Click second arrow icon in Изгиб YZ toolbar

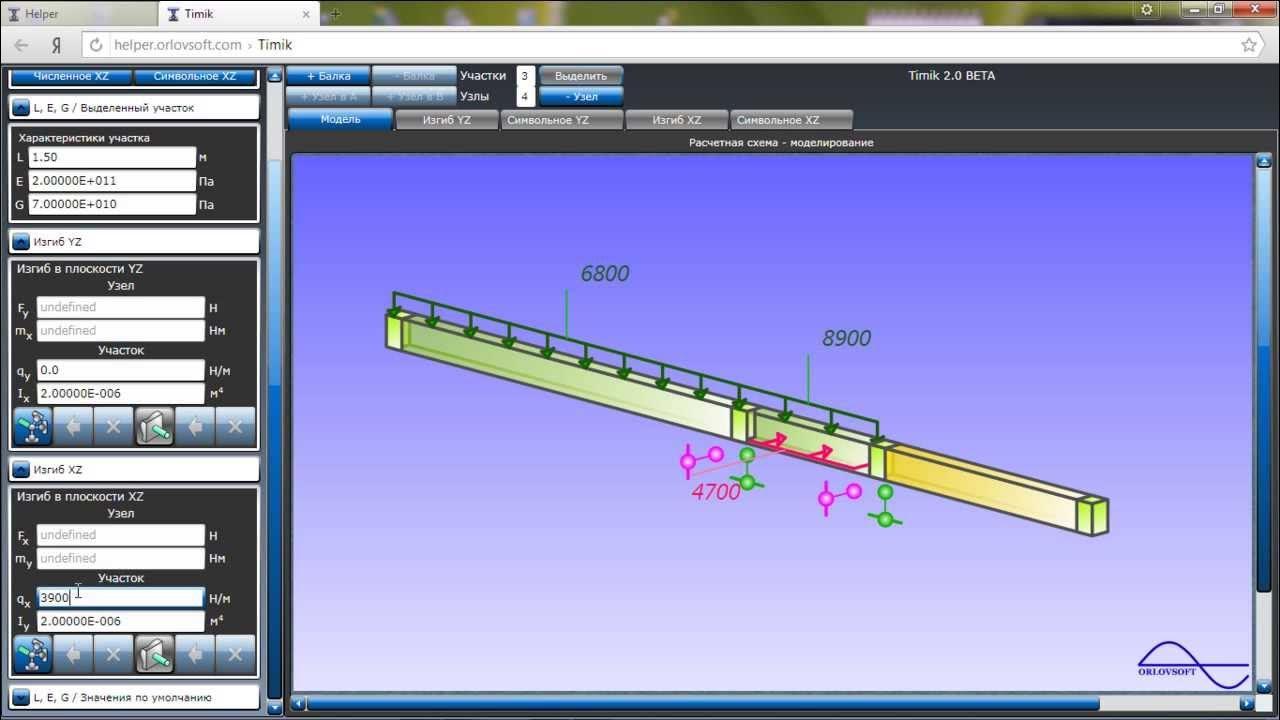[196, 426]
